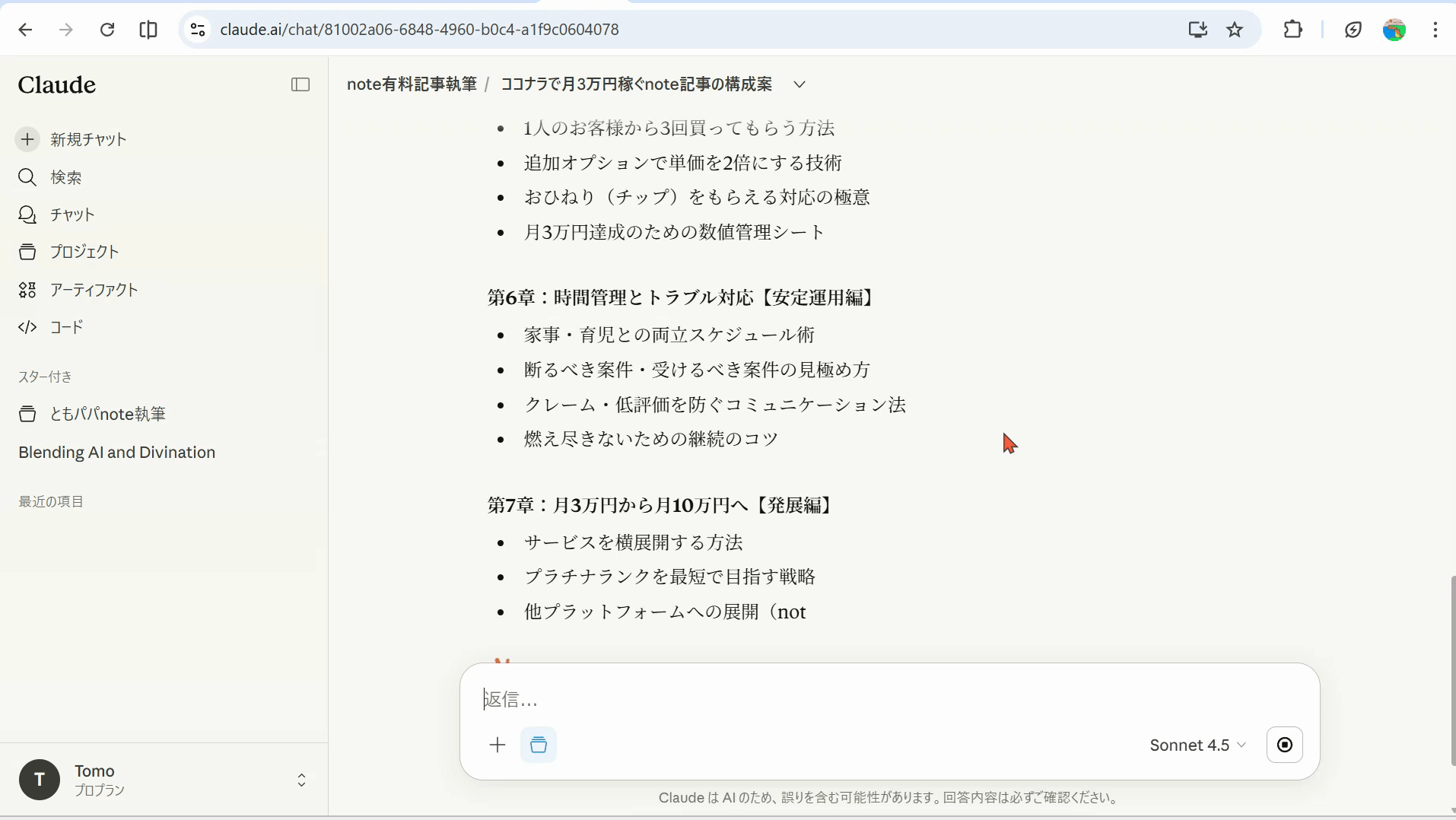Open Sonnet 4.5 model selector
This screenshot has height=820, width=1456.
coord(1197,745)
